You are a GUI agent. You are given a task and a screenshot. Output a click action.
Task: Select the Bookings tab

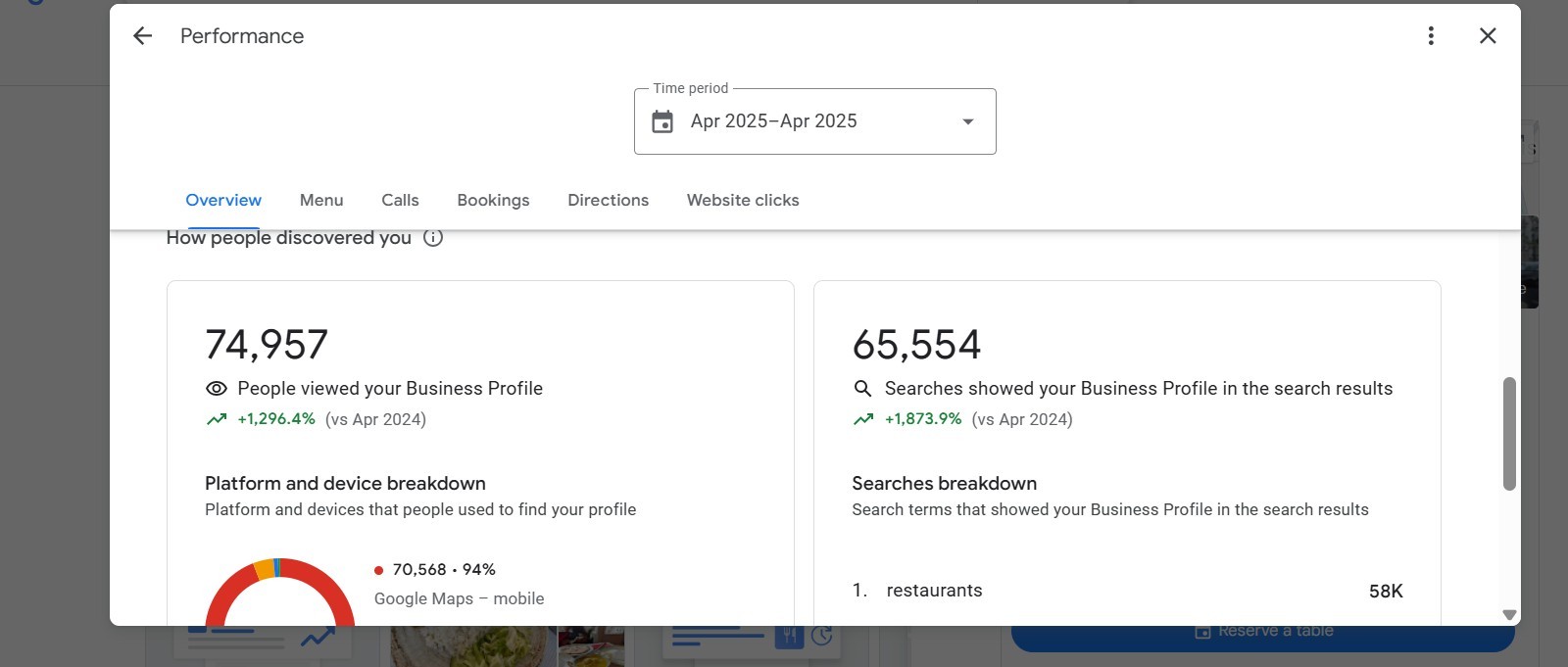point(493,200)
